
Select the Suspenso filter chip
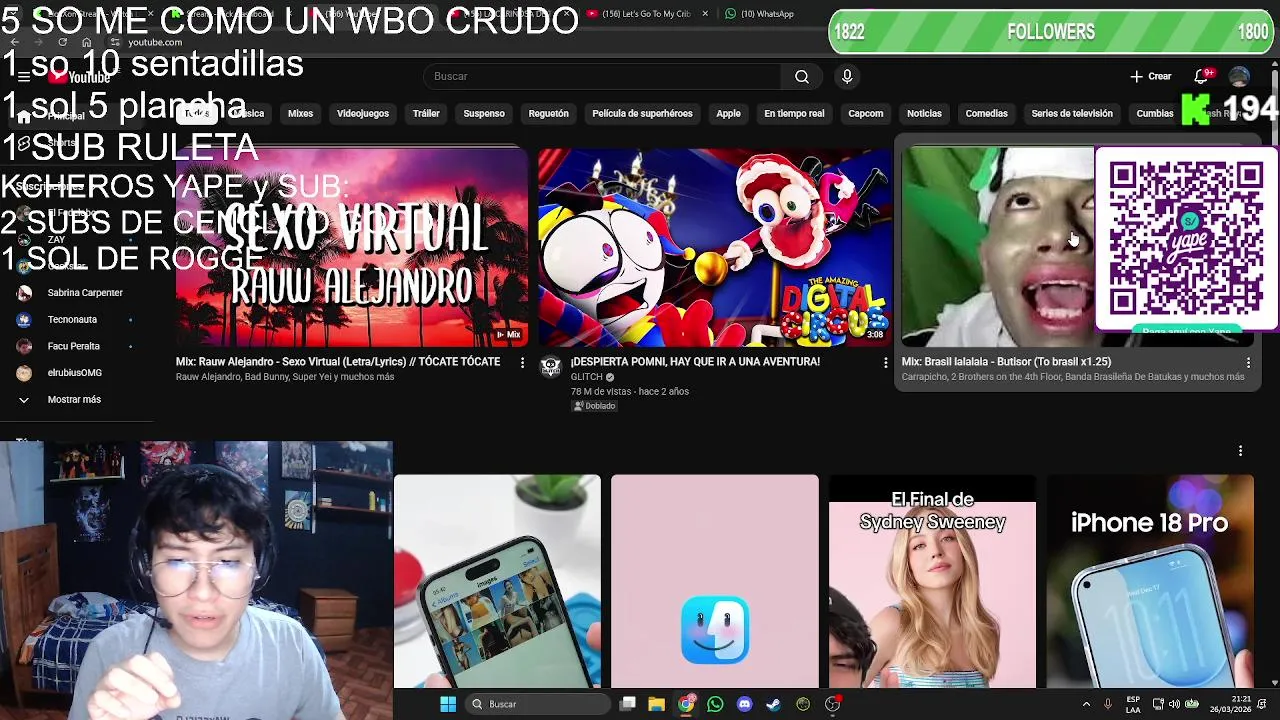click(x=484, y=114)
